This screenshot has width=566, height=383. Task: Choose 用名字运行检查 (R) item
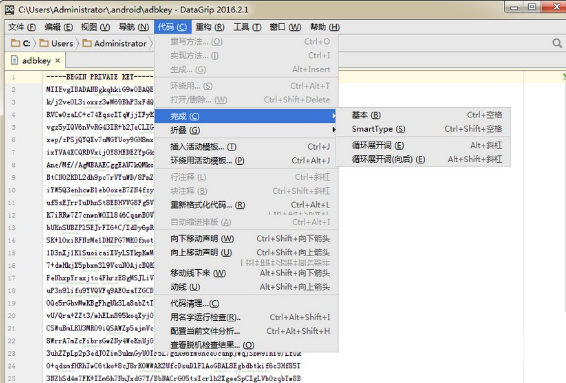[246, 317]
